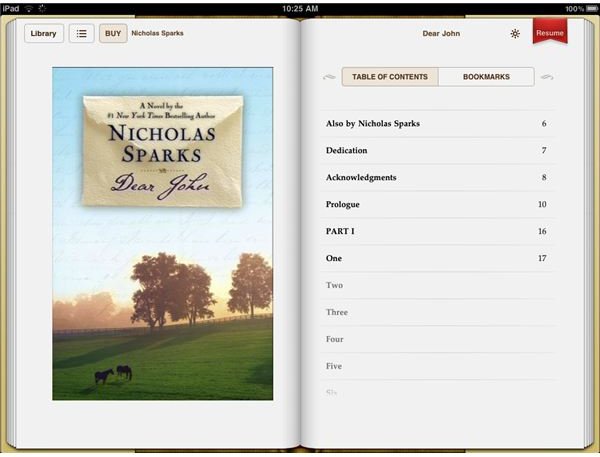Tap the Nicholas Sparks author label in toolbar
600x457 pixels.
(157, 33)
